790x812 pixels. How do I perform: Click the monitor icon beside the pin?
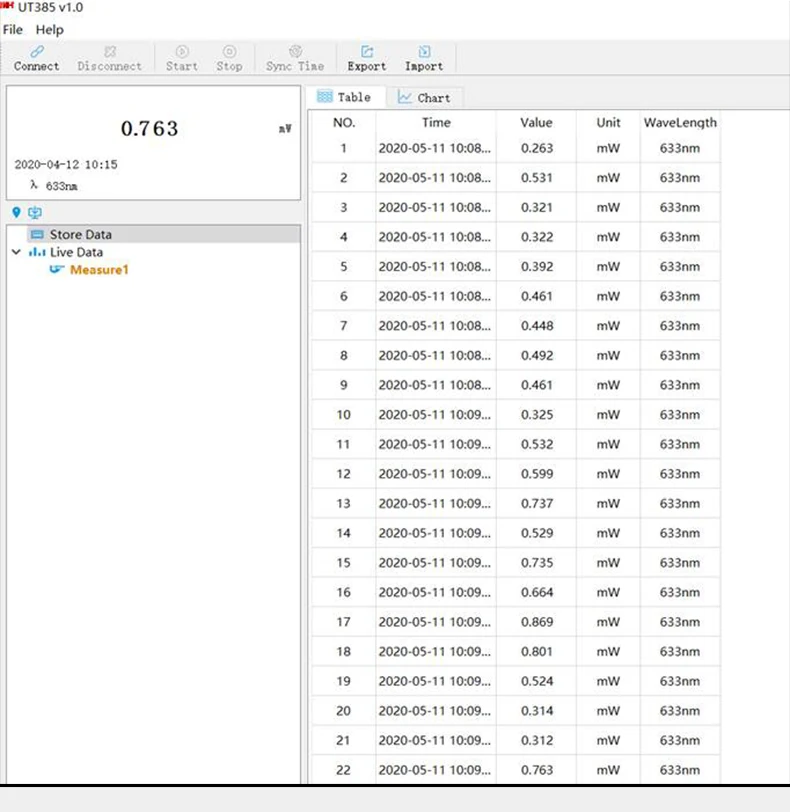35,212
